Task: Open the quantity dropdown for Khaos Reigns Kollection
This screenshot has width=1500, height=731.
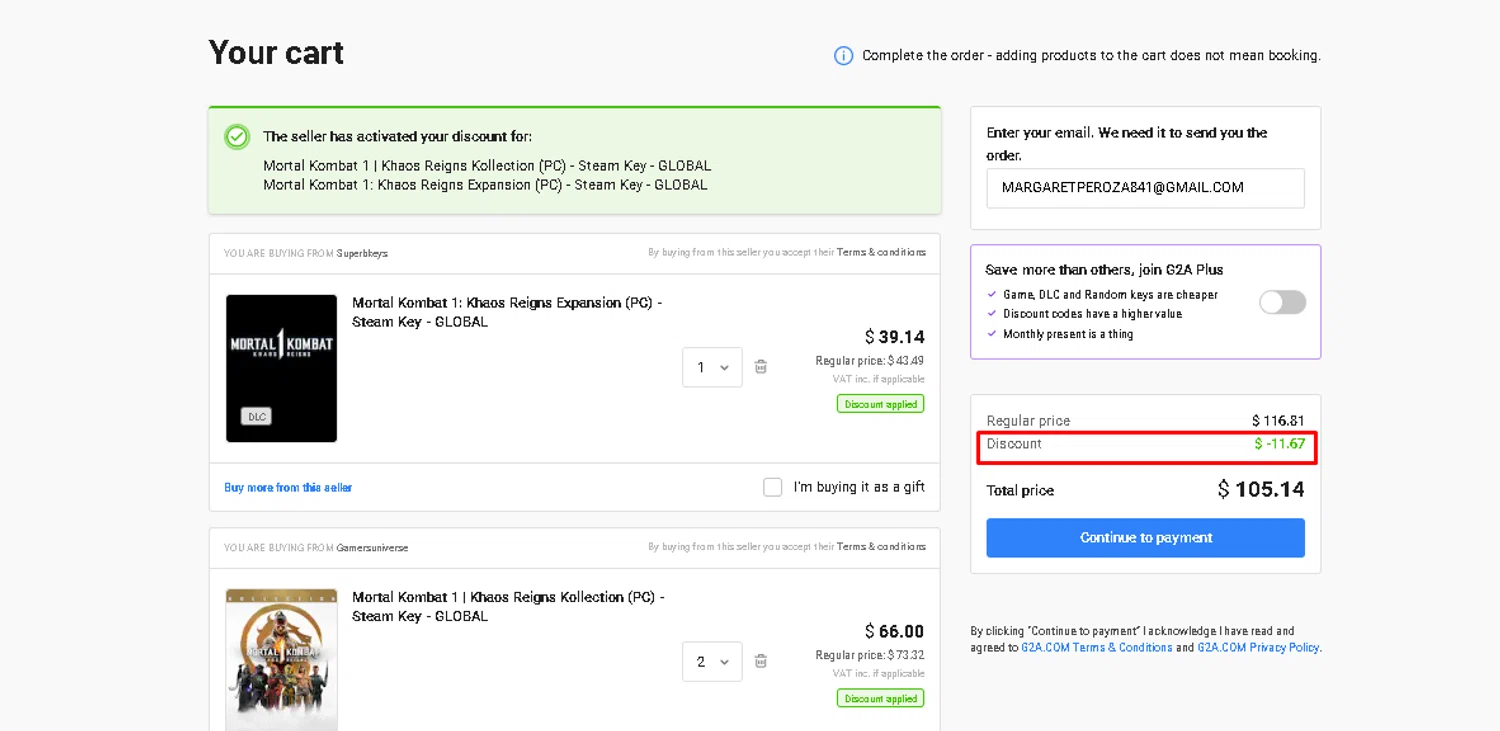Action: pos(712,661)
